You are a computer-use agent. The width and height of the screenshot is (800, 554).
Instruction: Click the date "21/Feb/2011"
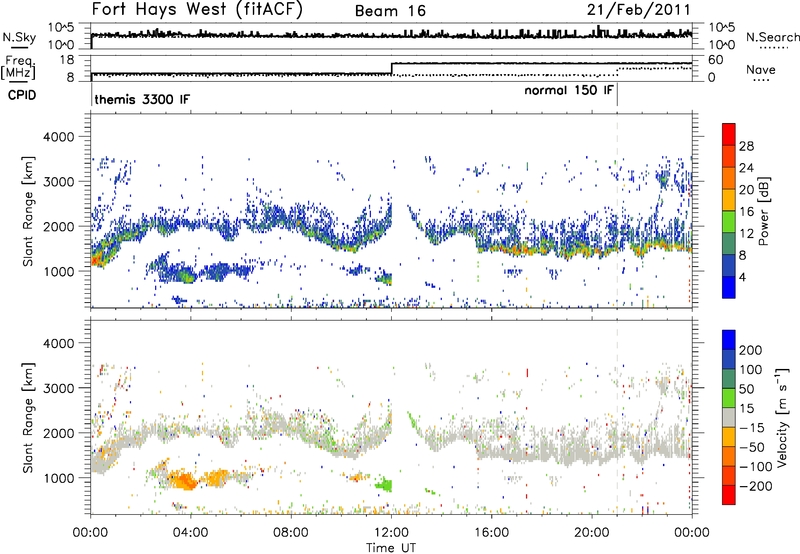pos(638,9)
